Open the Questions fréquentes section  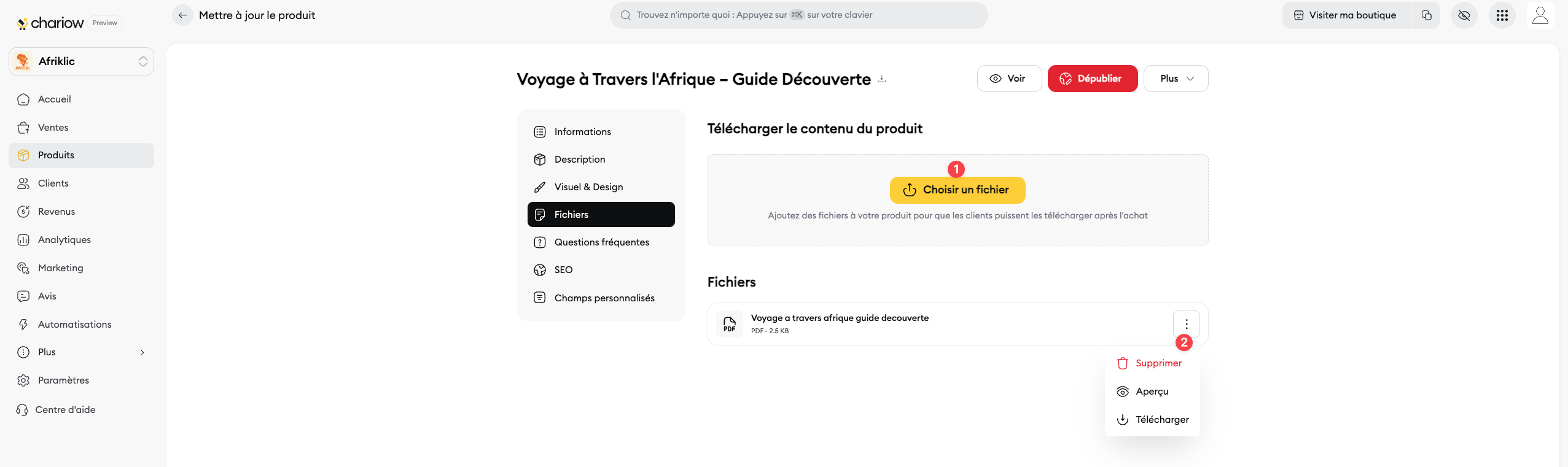(x=601, y=242)
